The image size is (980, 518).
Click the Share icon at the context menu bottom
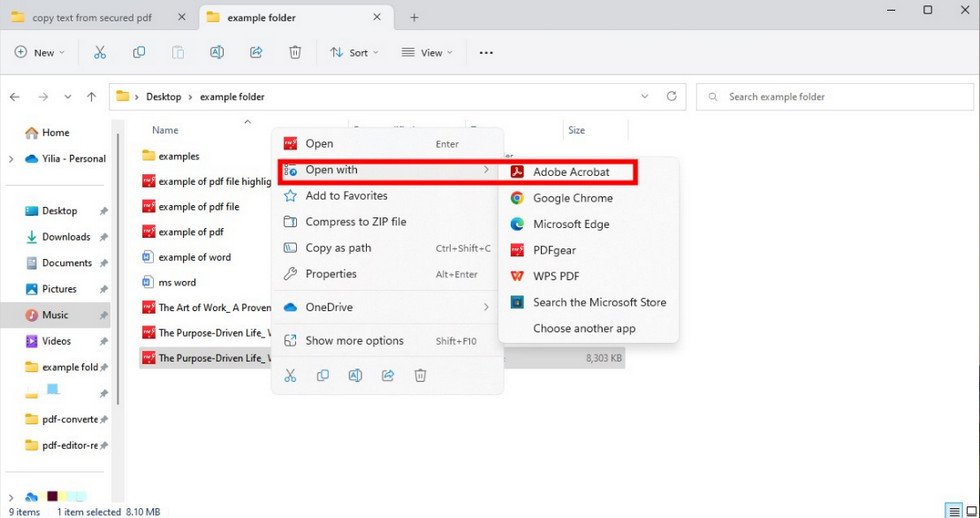(x=388, y=376)
